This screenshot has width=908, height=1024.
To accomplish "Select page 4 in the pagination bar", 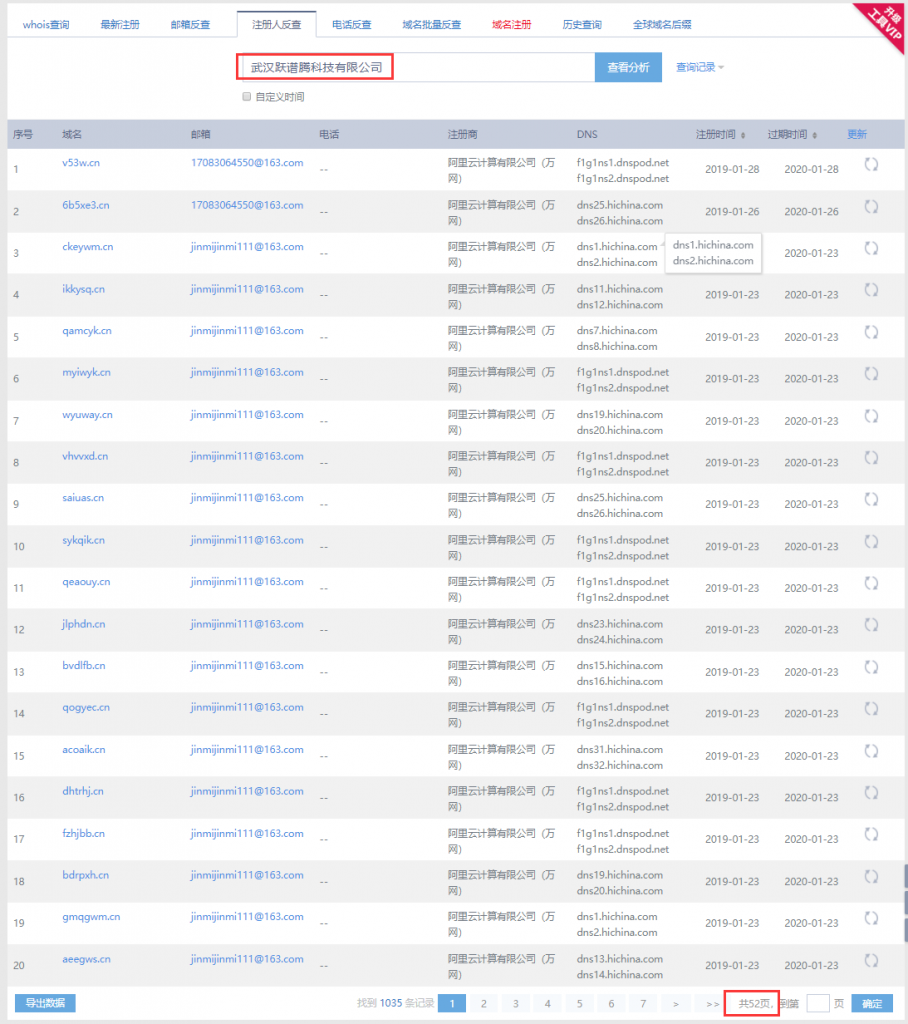I will click(x=547, y=1002).
